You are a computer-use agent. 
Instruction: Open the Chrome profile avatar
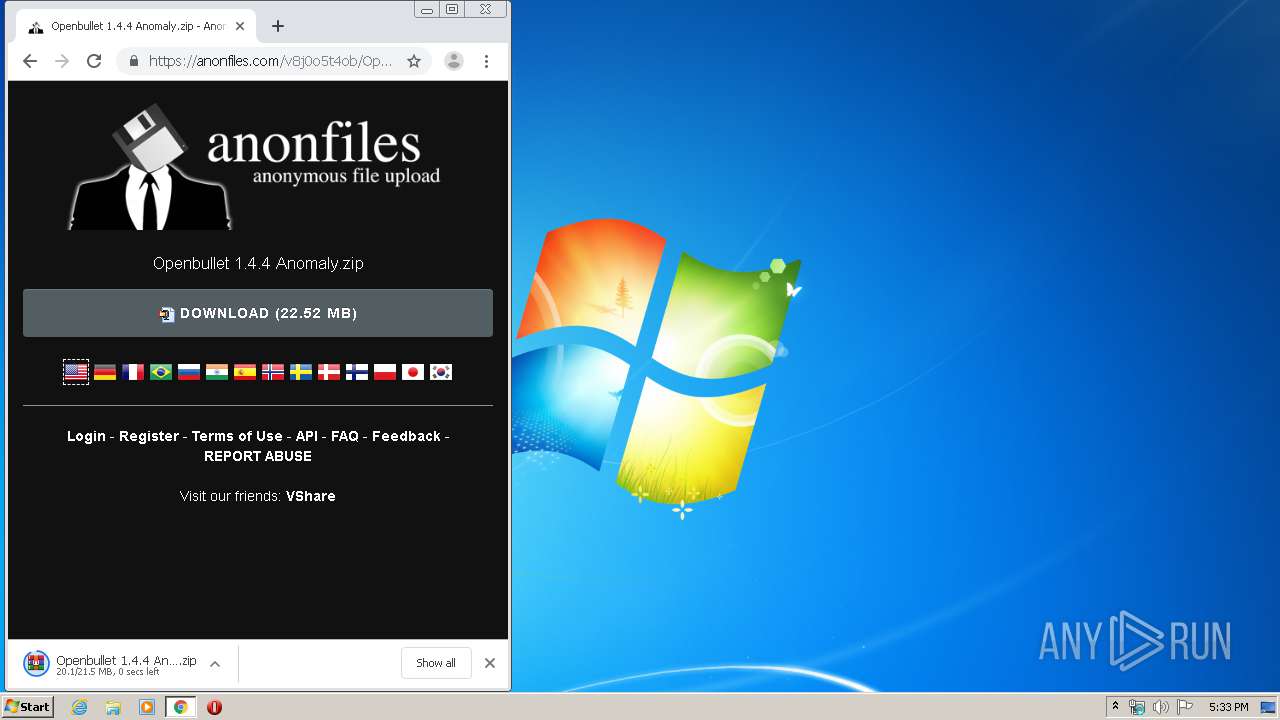coord(454,61)
